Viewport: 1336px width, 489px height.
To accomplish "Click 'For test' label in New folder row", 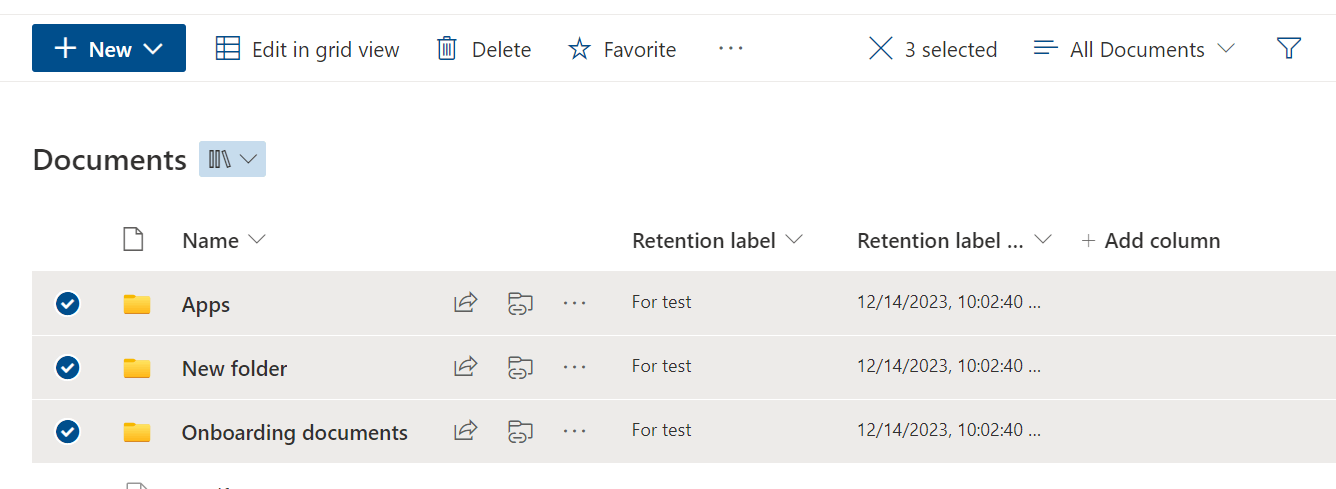I will pos(662,366).
